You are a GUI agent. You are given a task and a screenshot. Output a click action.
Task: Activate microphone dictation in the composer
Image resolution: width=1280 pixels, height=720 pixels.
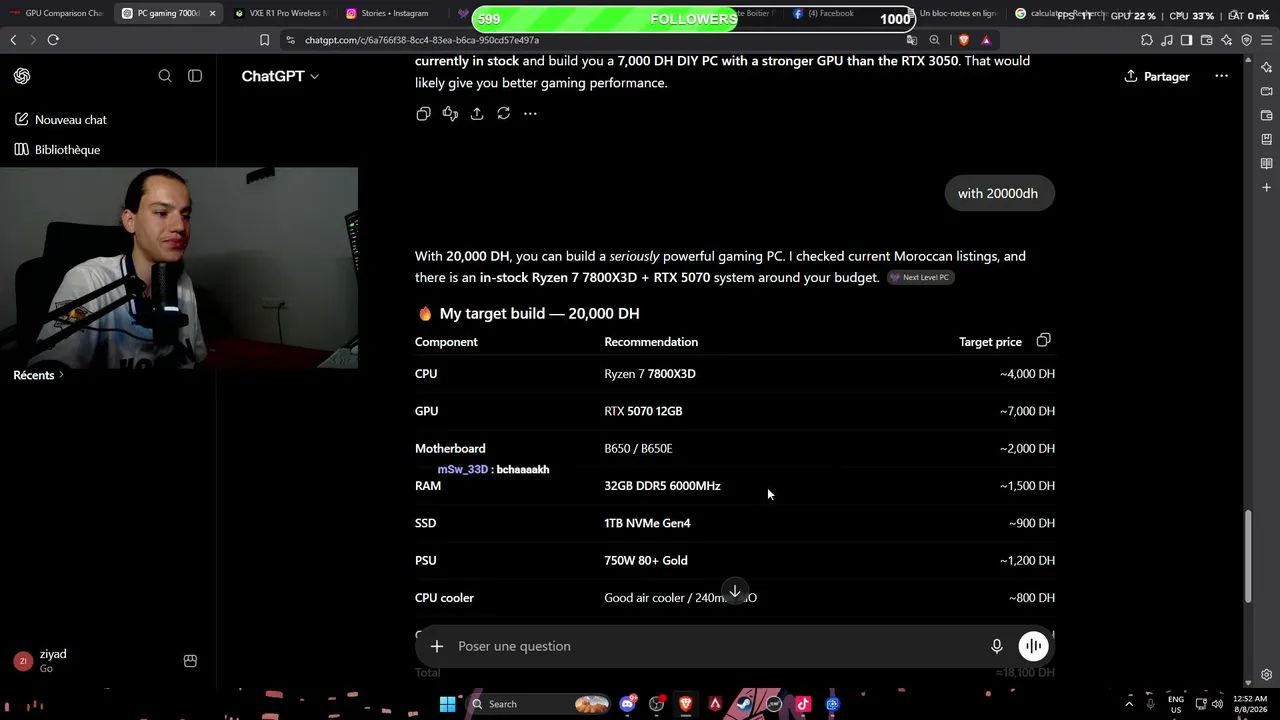point(997,646)
